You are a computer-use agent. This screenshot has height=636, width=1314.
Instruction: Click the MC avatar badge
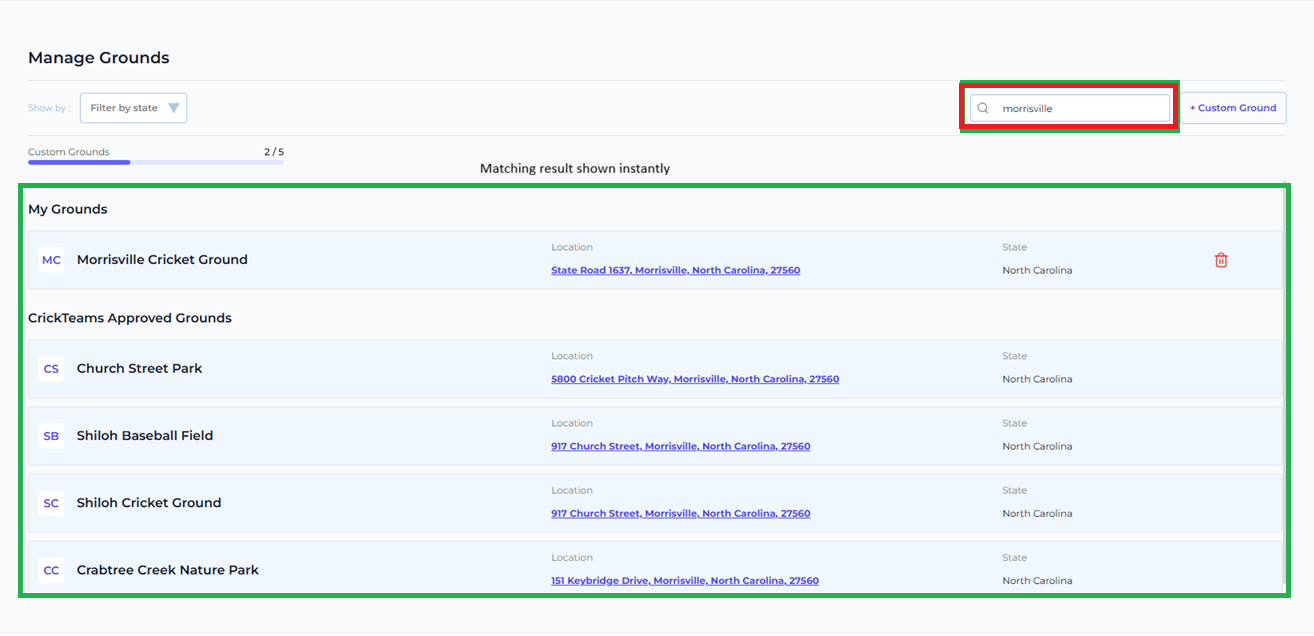tap(51, 260)
